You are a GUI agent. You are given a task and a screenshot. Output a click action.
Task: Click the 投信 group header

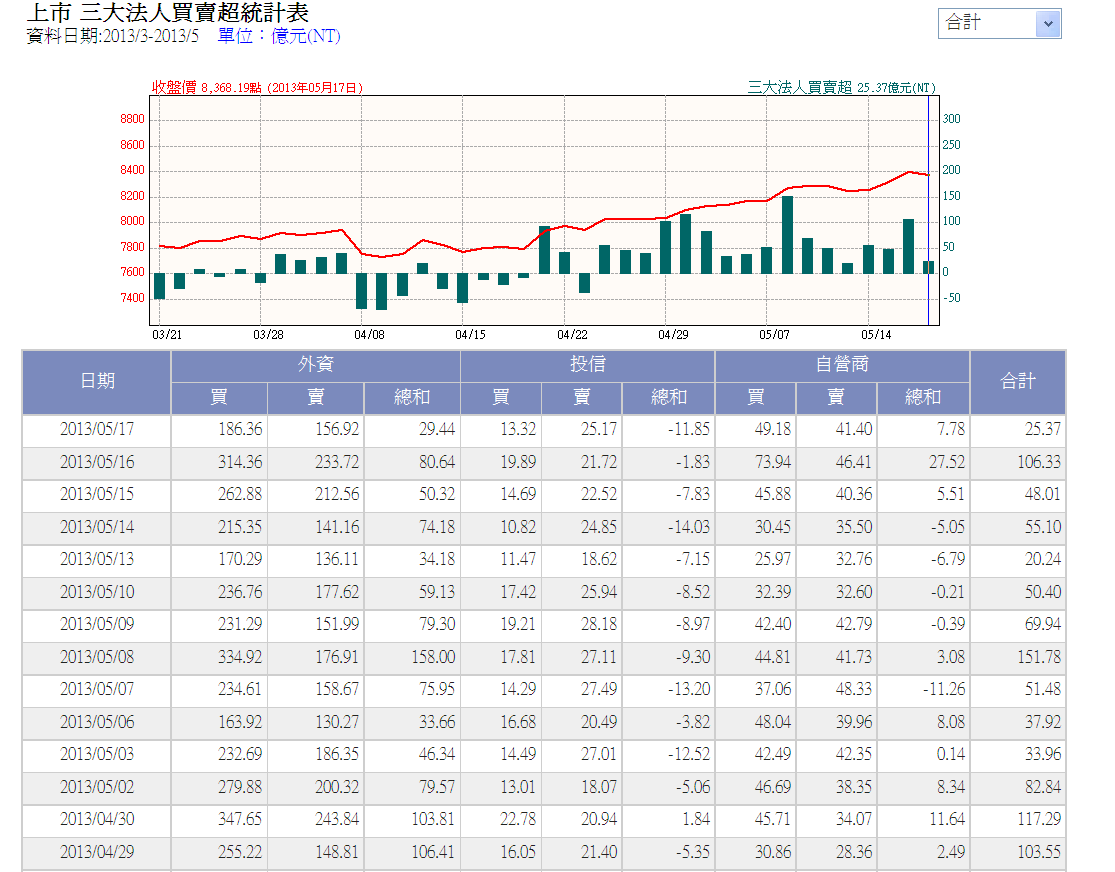point(587,365)
